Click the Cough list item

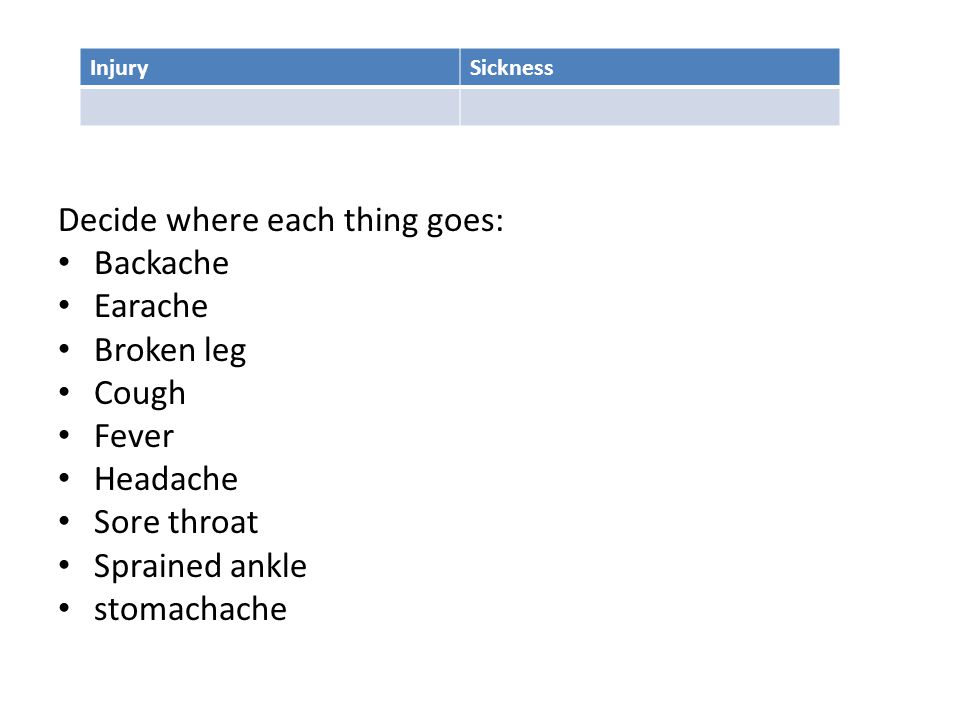coord(140,394)
